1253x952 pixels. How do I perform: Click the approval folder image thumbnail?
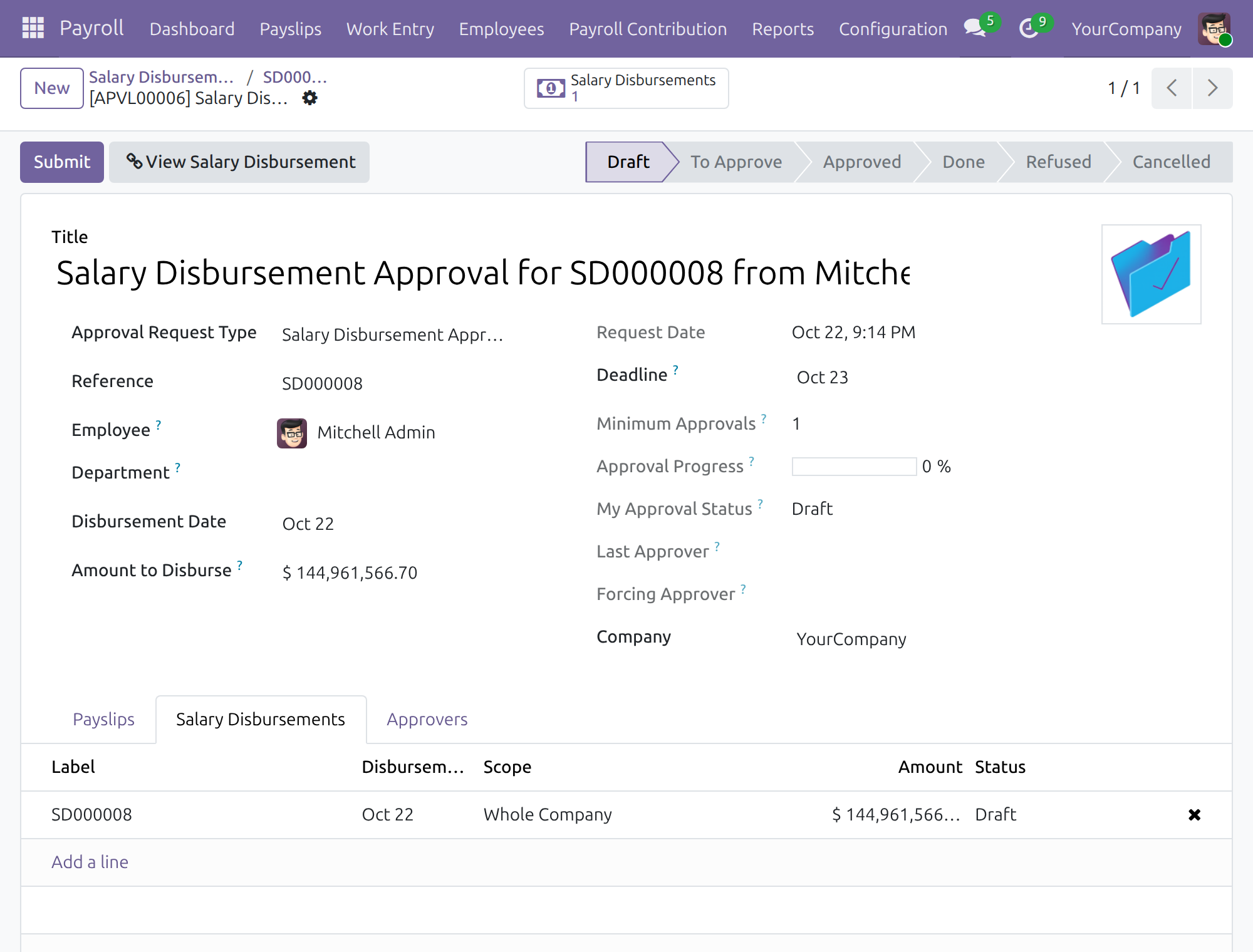1152,274
